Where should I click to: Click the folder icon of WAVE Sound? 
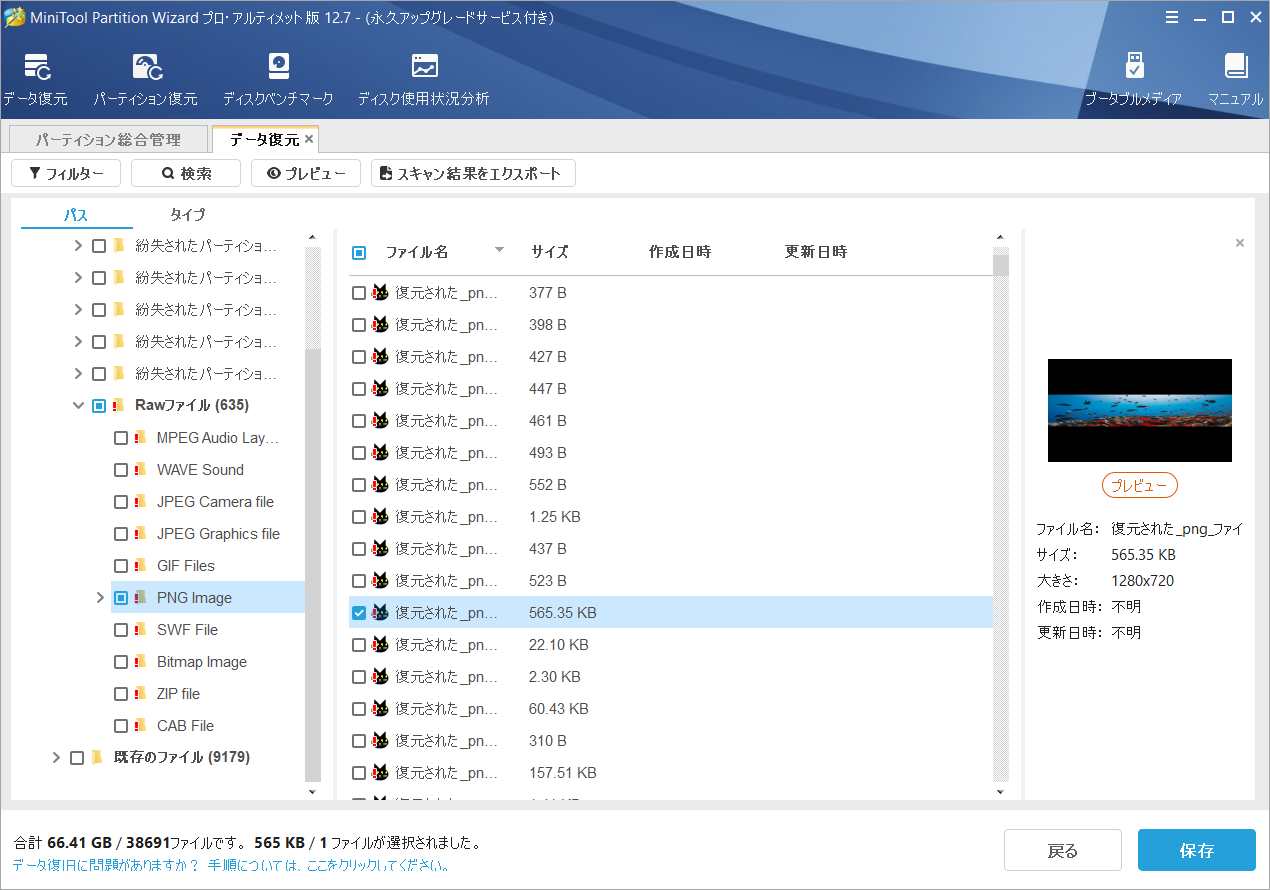coord(140,470)
